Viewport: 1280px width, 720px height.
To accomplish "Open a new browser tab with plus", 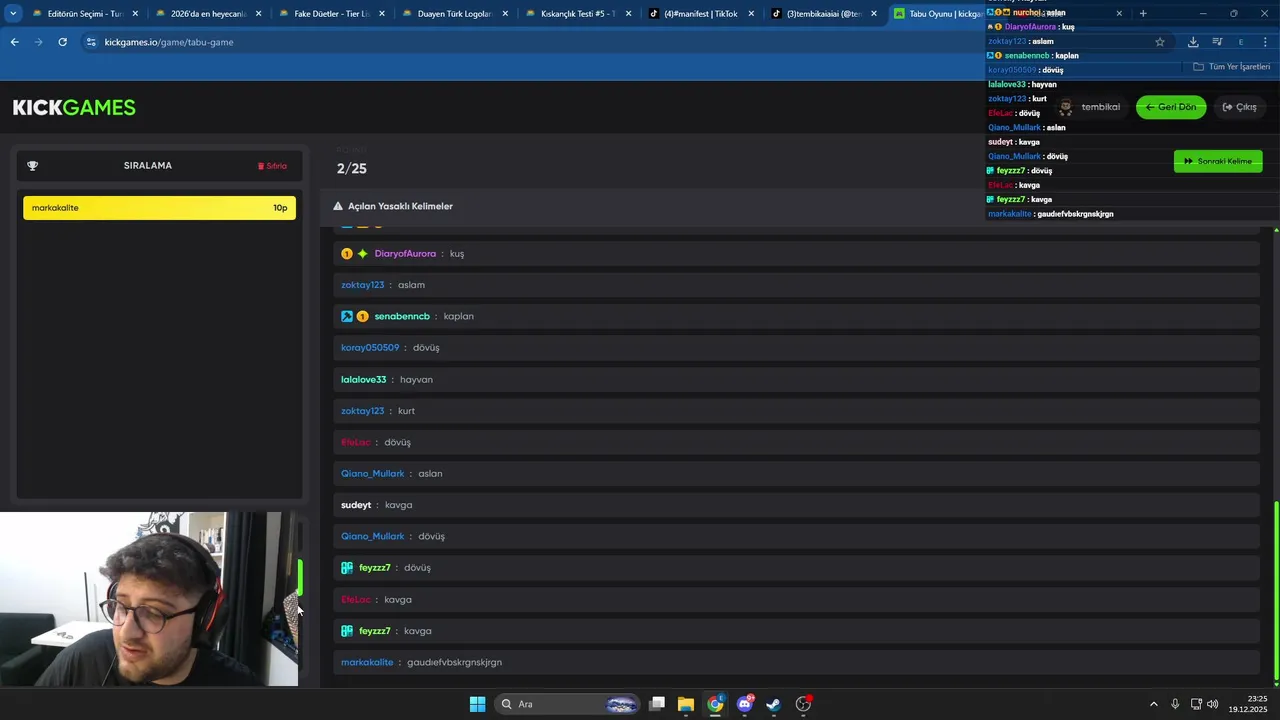I will pyautogui.click(x=1143, y=13).
